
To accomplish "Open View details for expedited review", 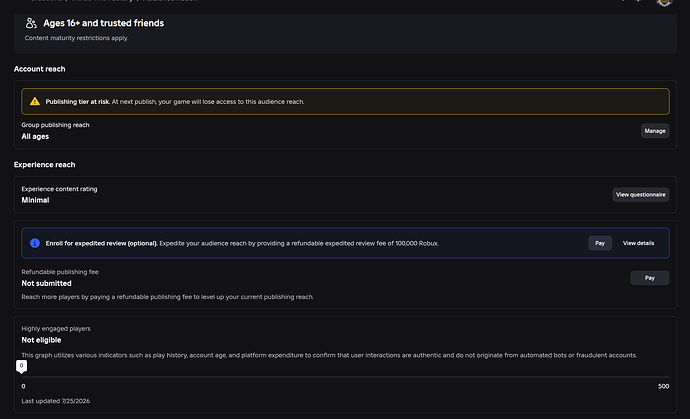I will click(638, 243).
